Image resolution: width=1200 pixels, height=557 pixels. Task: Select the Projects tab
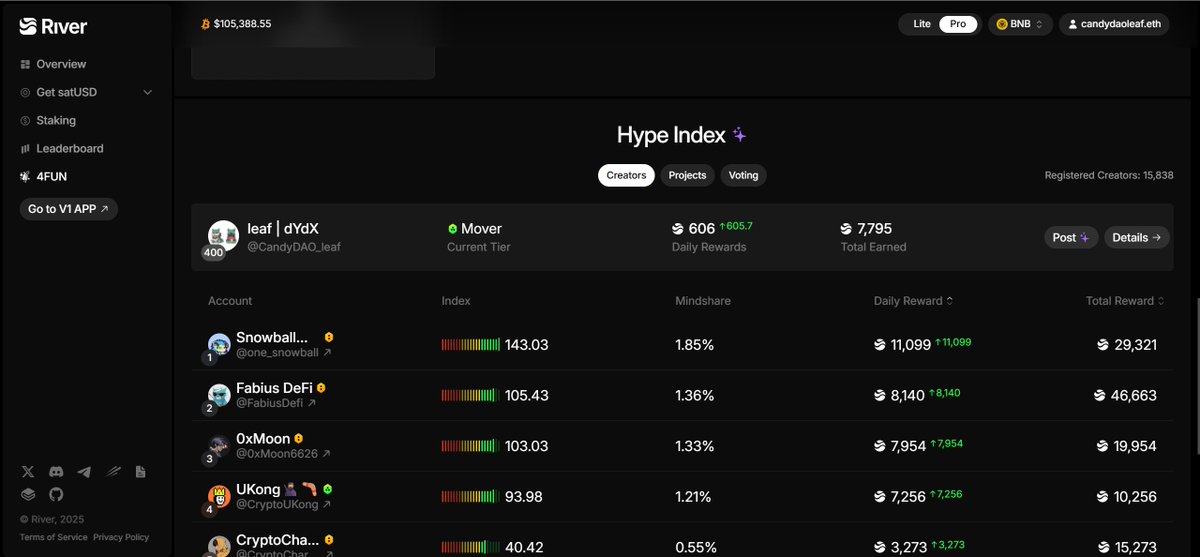coord(687,175)
